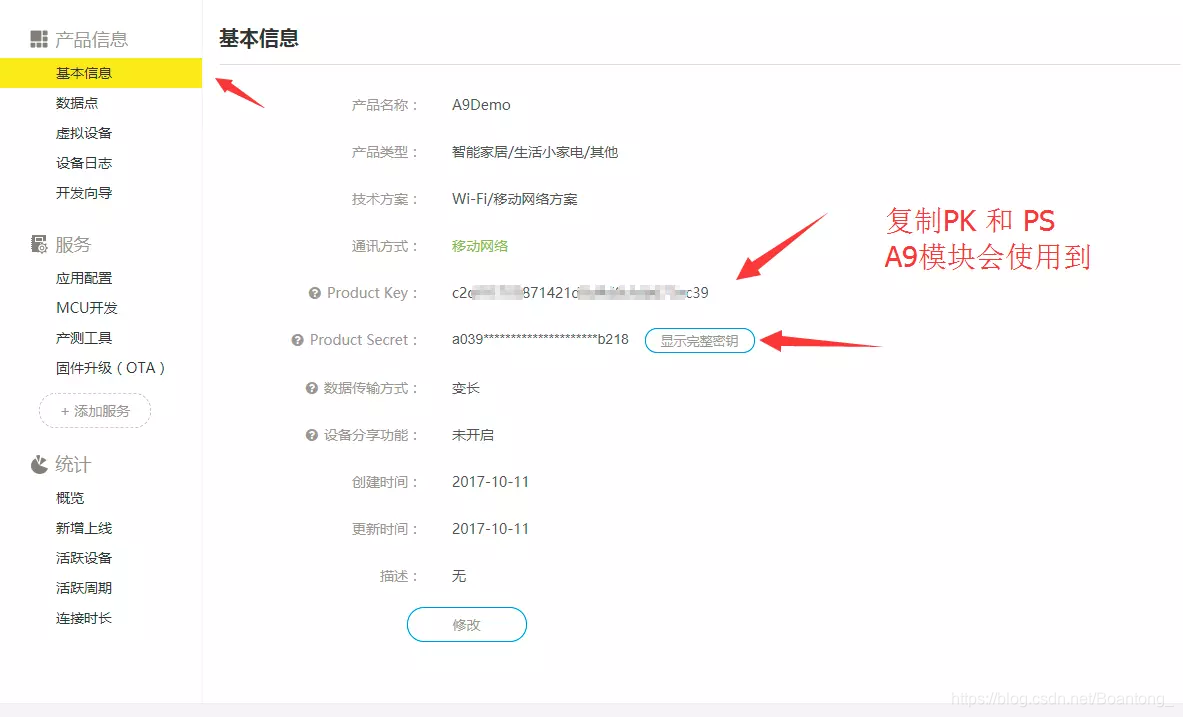Image resolution: width=1183 pixels, height=717 pixels.
Task: Click 显示完整密钥 to reveal the secret
Action: [x=699, y=340]
